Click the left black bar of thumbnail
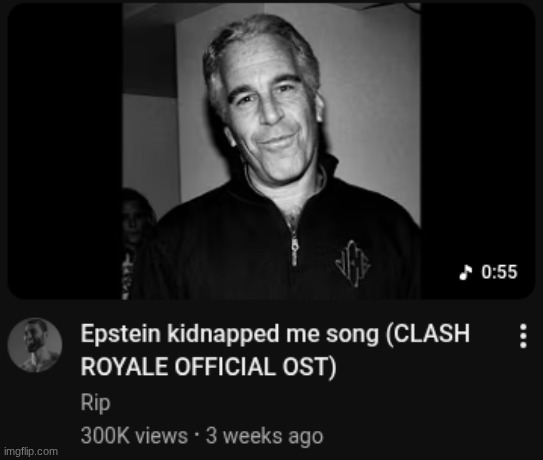543x460 pixels. [x=65, y=151]
